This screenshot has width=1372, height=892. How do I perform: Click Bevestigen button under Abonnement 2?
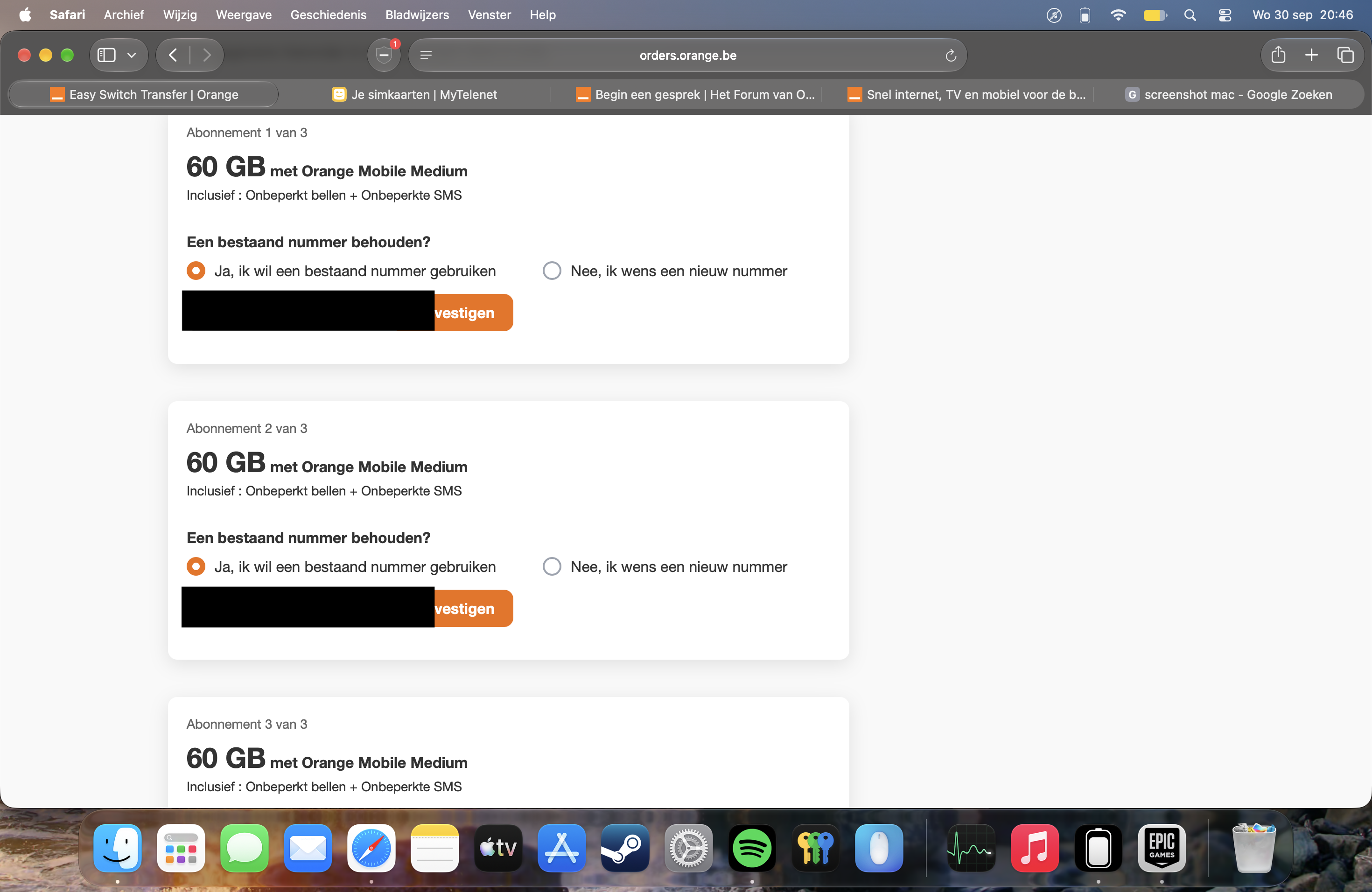pyautogui.click(x=473, y=608)
